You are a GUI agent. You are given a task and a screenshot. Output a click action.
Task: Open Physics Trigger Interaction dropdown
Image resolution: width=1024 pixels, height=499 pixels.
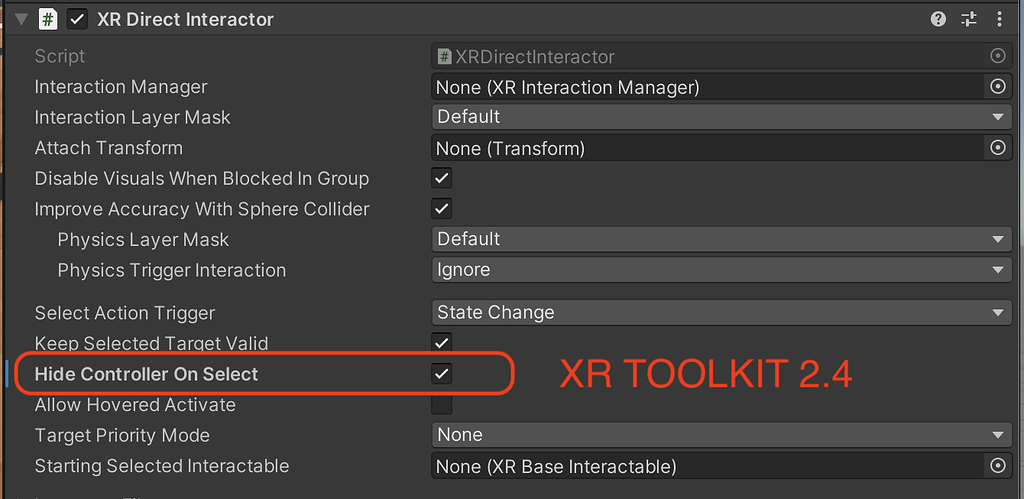721,270
